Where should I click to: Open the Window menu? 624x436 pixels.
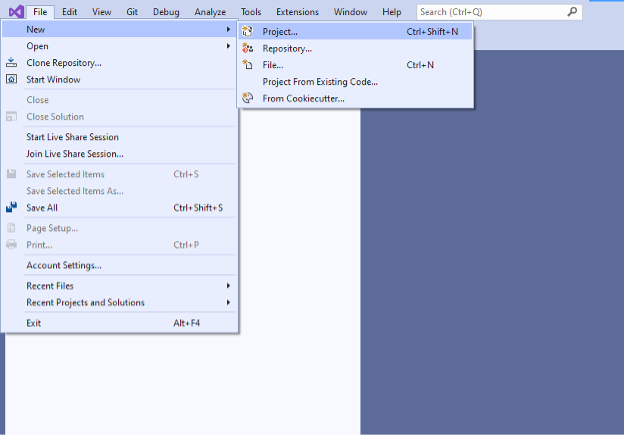point(350,12)
